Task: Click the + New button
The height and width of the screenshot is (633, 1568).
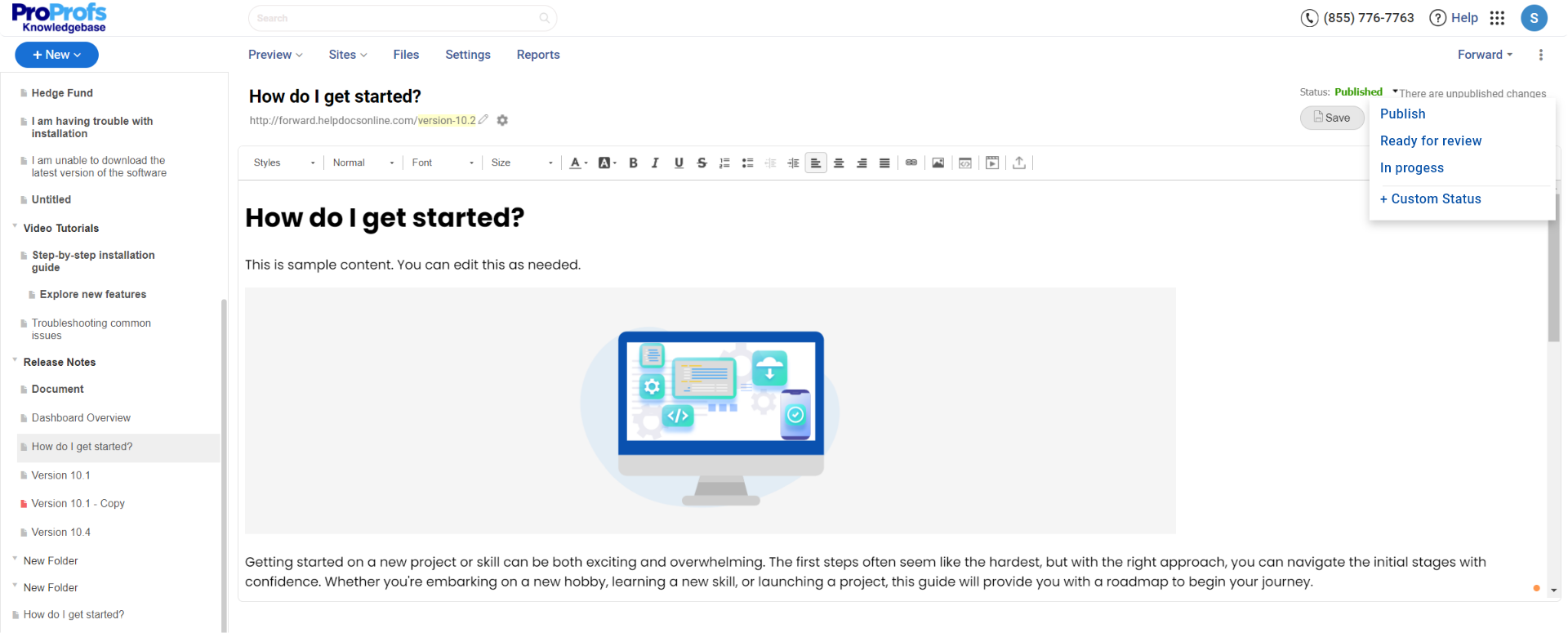Action: click(56, 55)
